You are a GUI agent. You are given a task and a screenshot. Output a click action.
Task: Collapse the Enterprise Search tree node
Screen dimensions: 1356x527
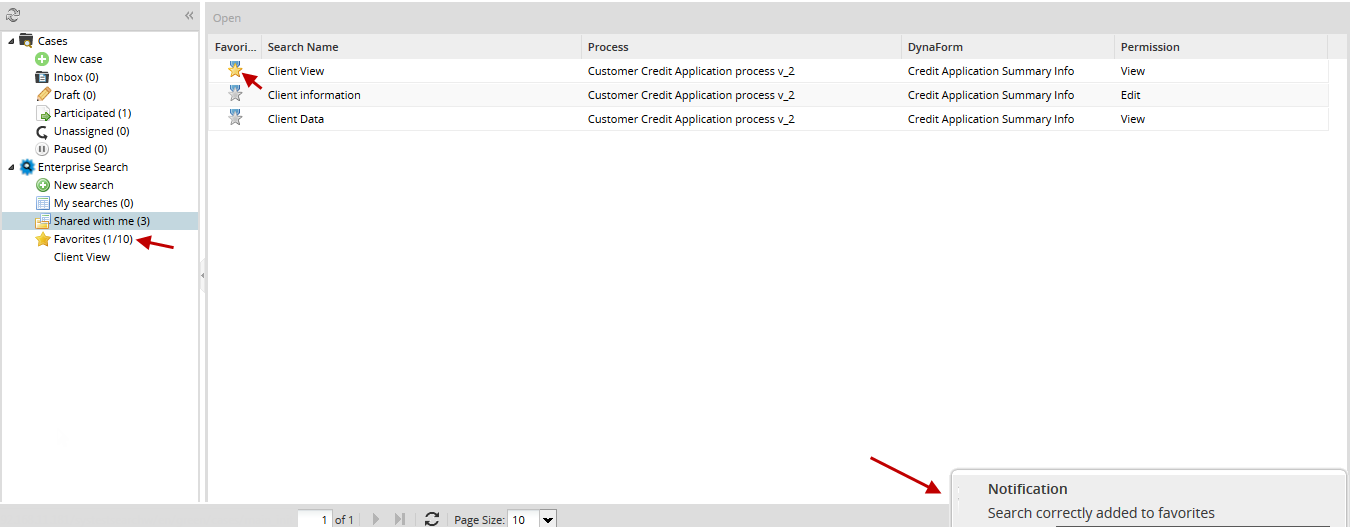[x=11, y=167]
